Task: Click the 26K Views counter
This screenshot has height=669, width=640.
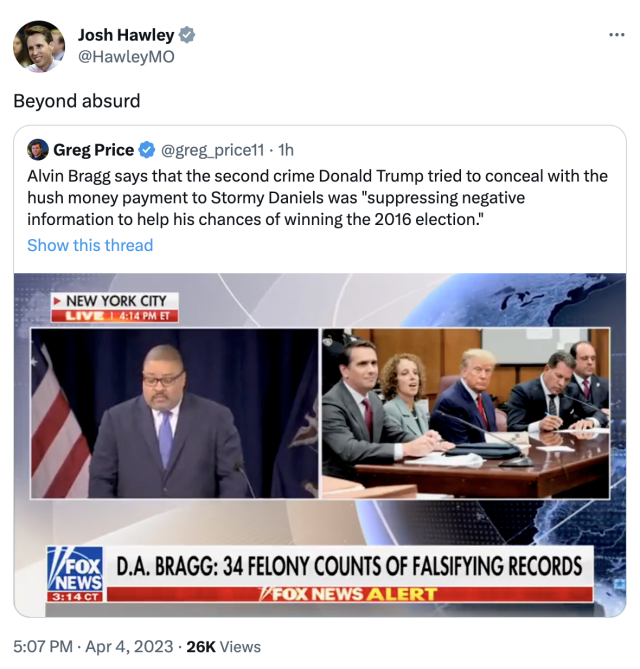Action: tap(224, 647)
